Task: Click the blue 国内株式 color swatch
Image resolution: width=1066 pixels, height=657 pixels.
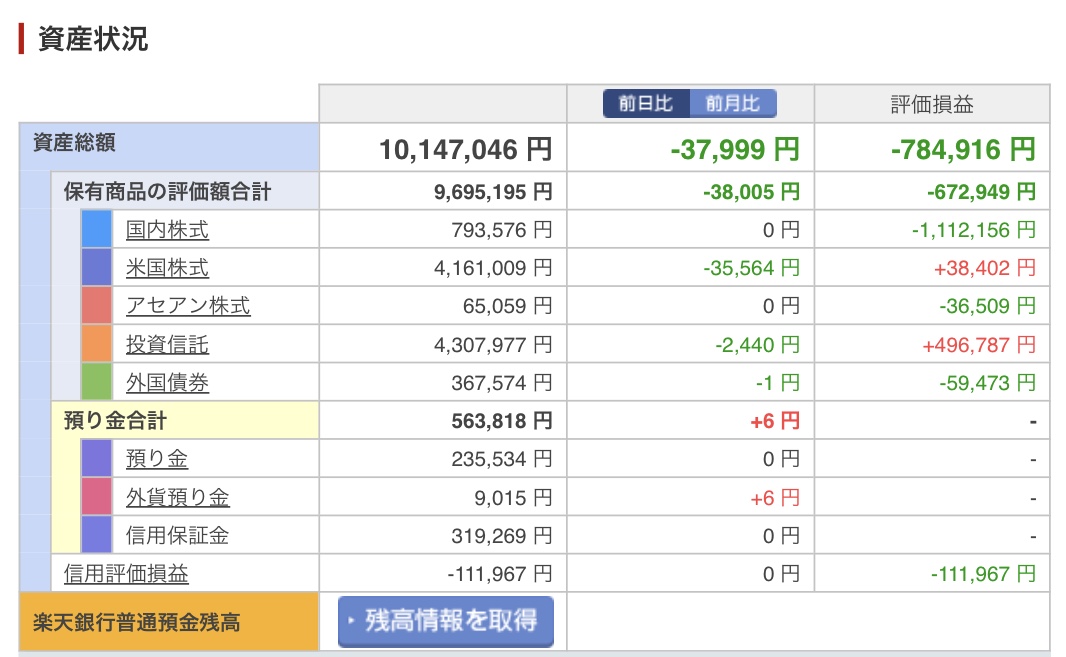Action: (x=97, y=229)
